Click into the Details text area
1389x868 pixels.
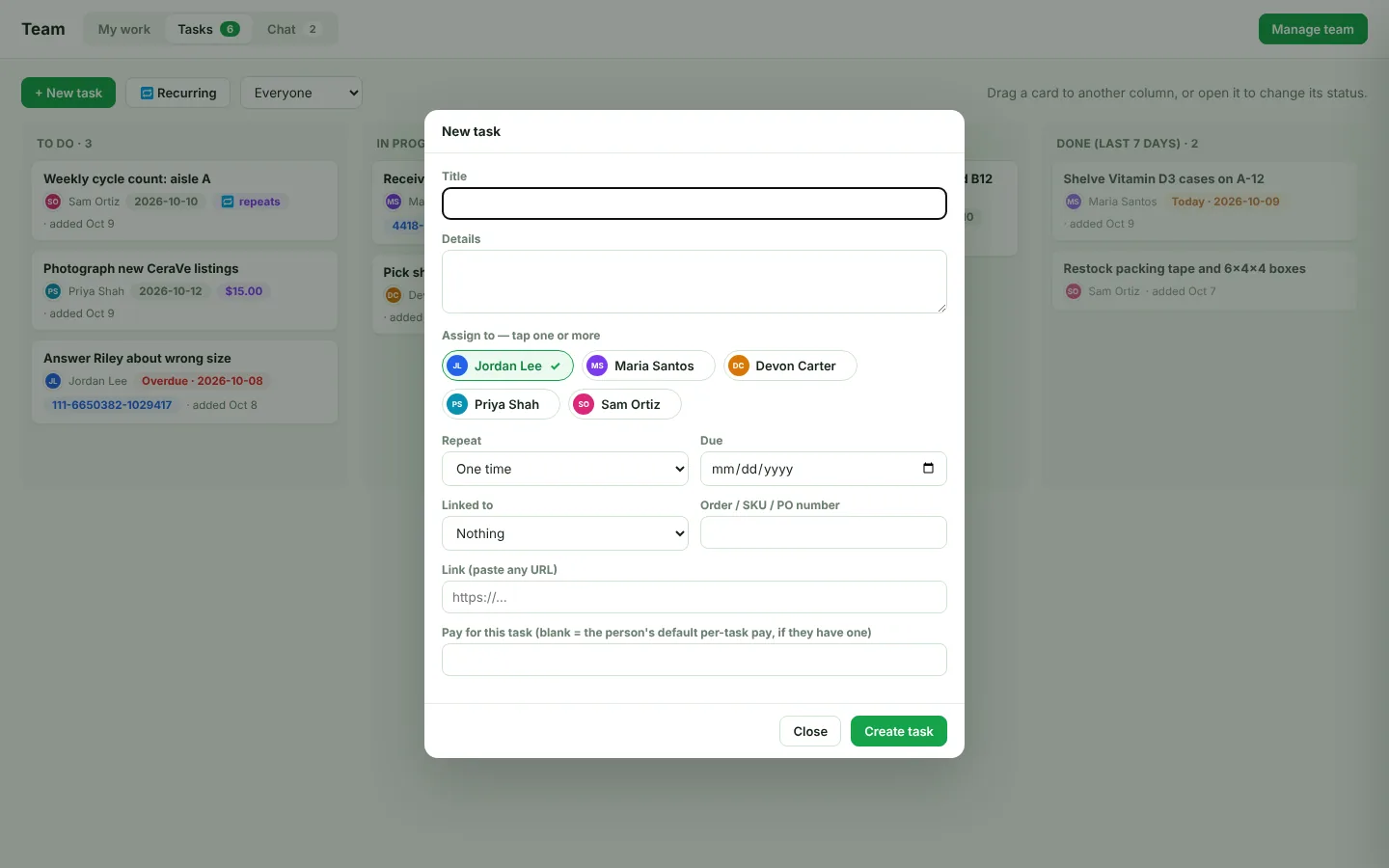pos(694,282)
